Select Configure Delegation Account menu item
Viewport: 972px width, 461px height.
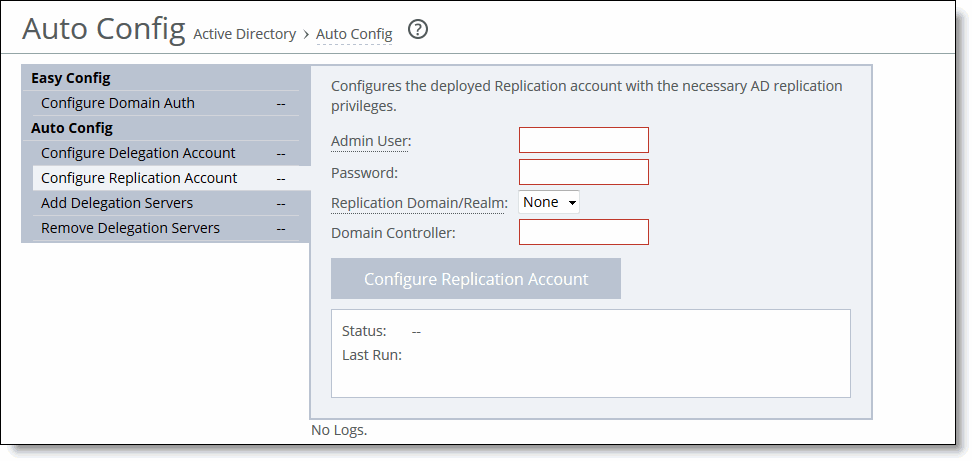[x=166, y=153]
